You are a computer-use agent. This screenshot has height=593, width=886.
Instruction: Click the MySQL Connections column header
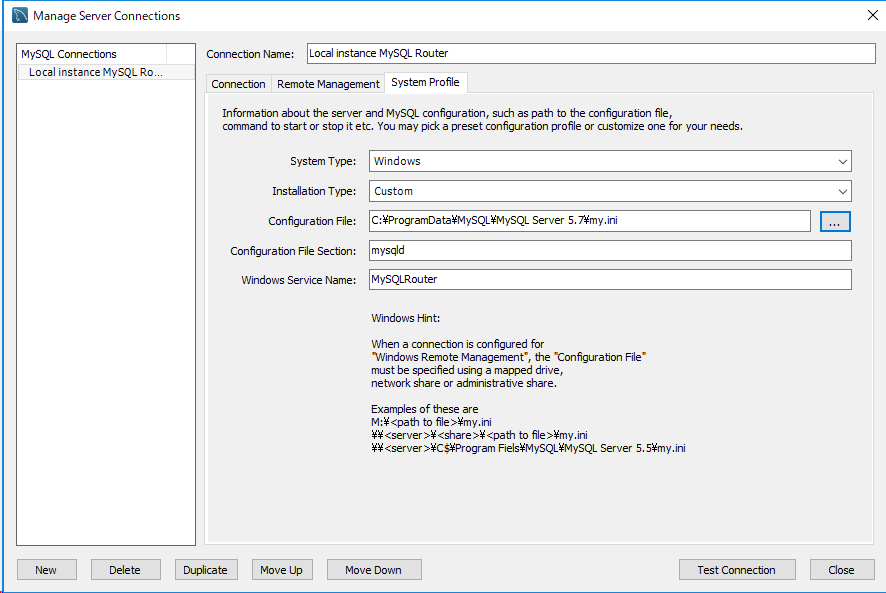pyautogui.click(x=93, y=54)
